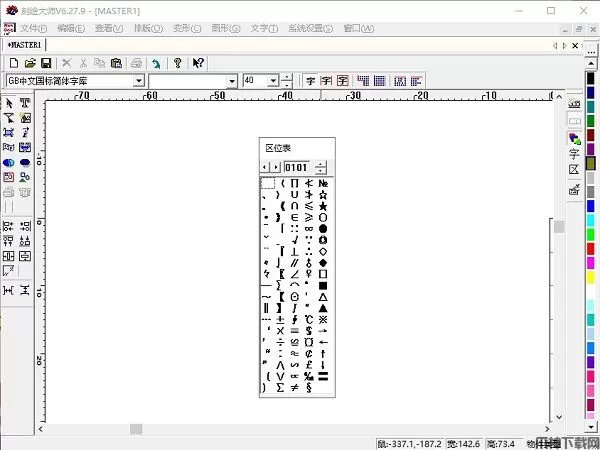Select the image insert tool
Viewport: 600px width, 450px height.
25,118
